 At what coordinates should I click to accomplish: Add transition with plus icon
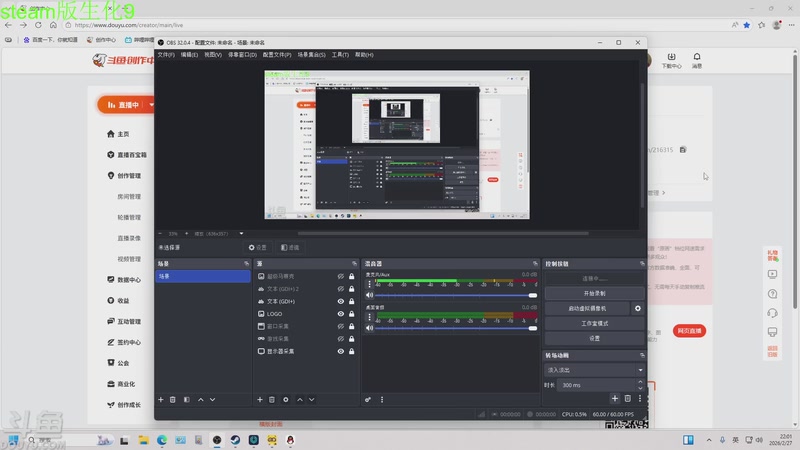point(615,398)
